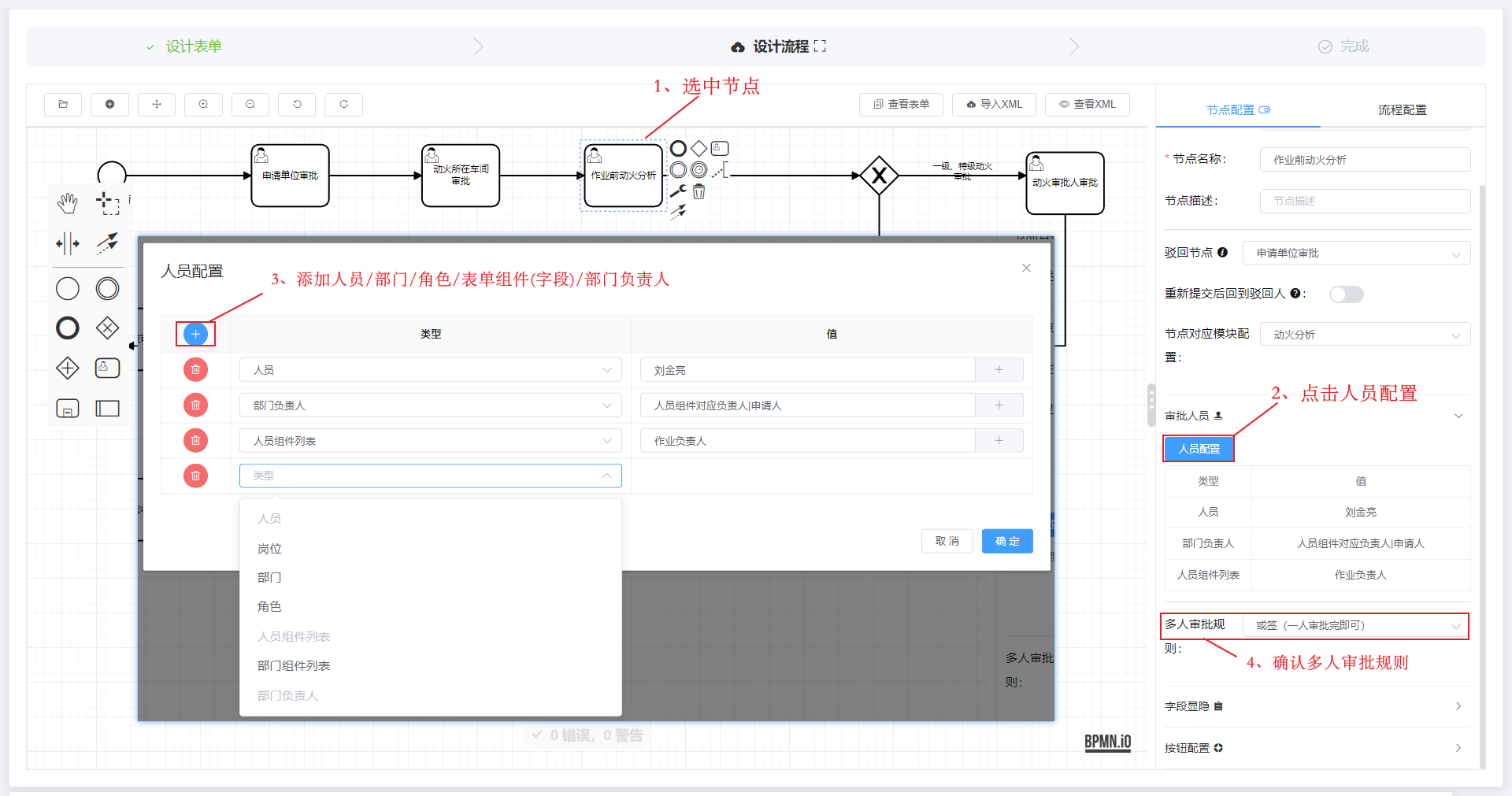
Task: Open the 部门负责人 type dropdown
Action: (431, 405)
